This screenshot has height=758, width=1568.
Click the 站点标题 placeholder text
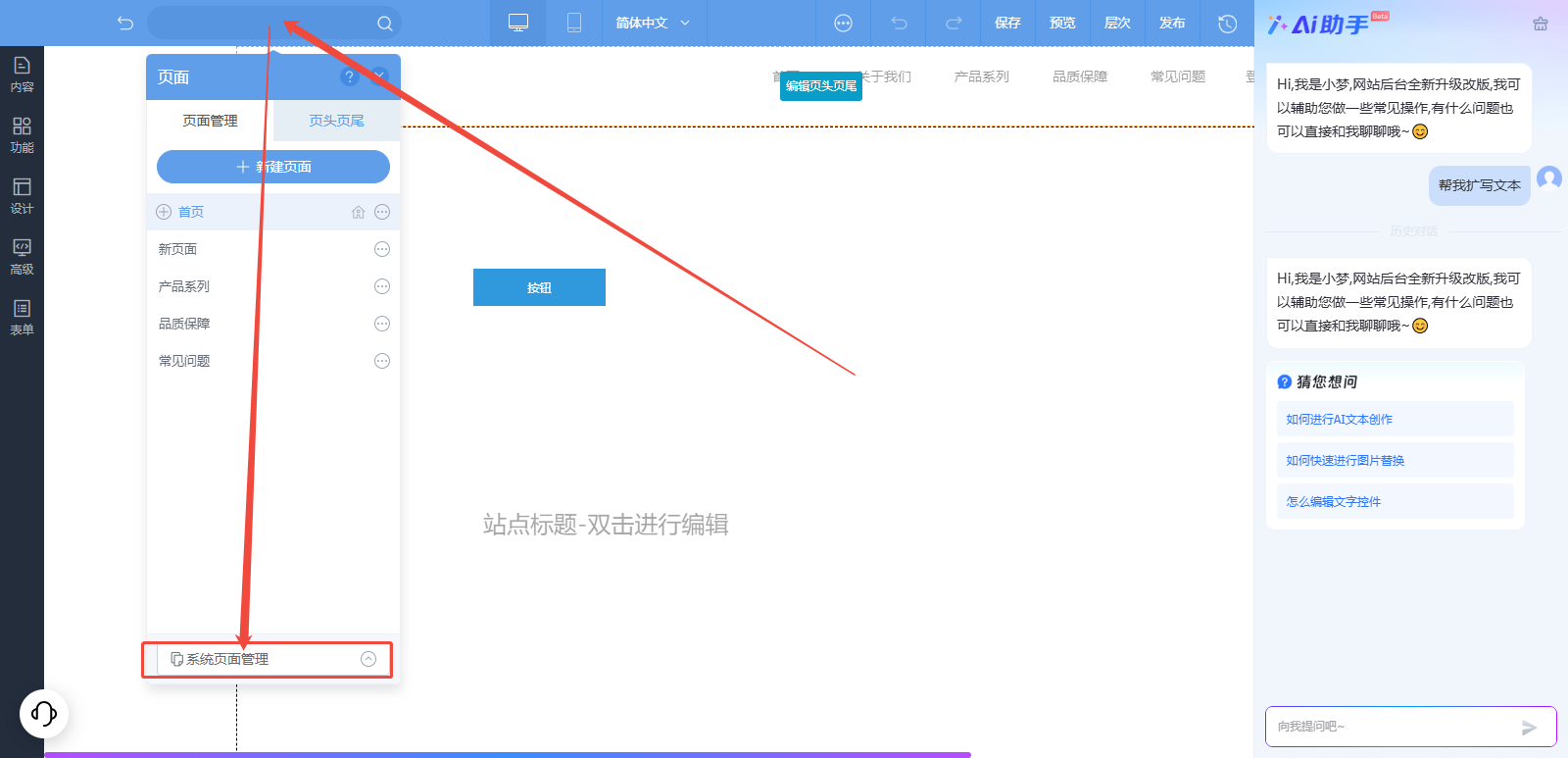pos(606,525)
